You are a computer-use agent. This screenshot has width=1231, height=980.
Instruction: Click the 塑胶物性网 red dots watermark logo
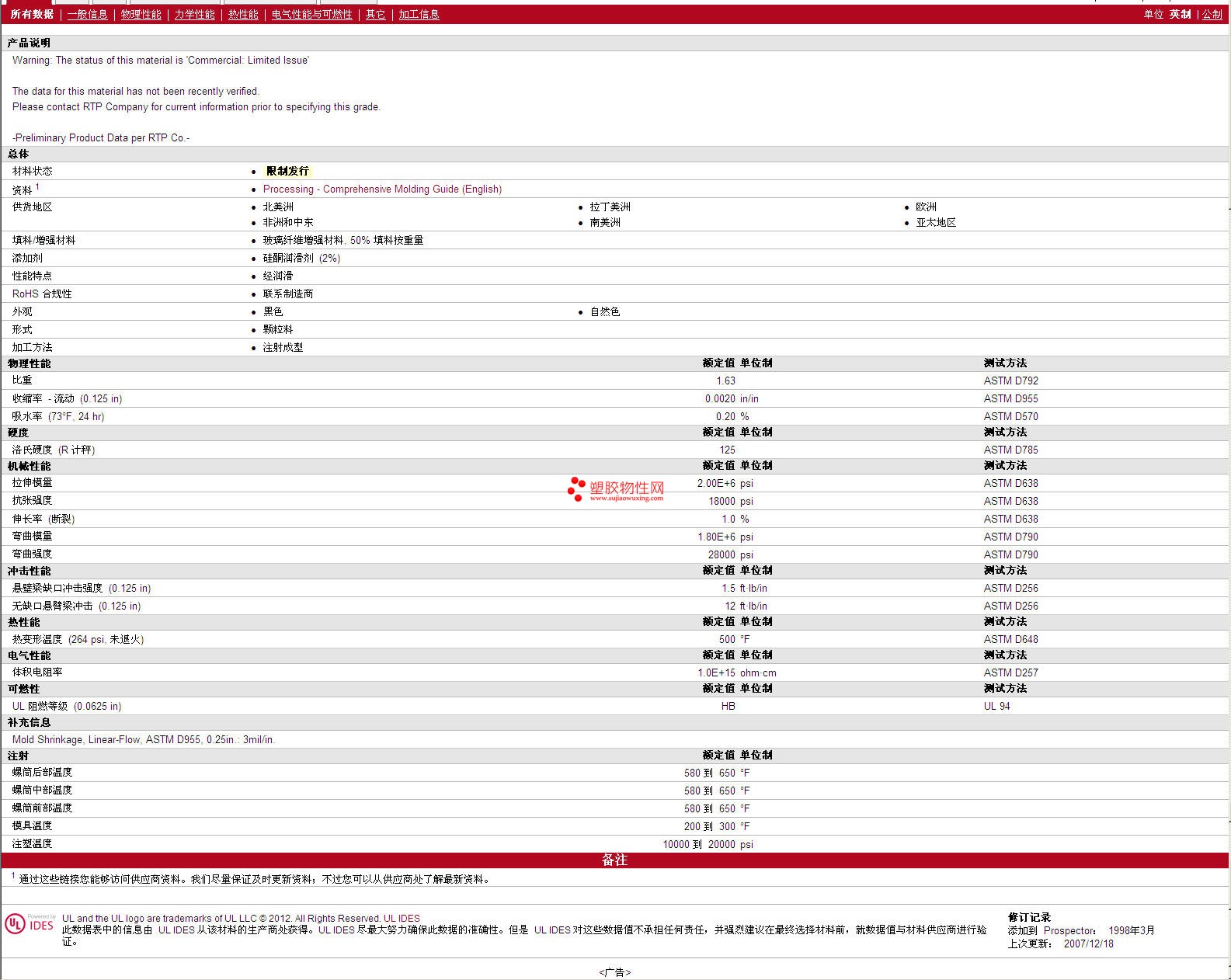pos(576,488)
